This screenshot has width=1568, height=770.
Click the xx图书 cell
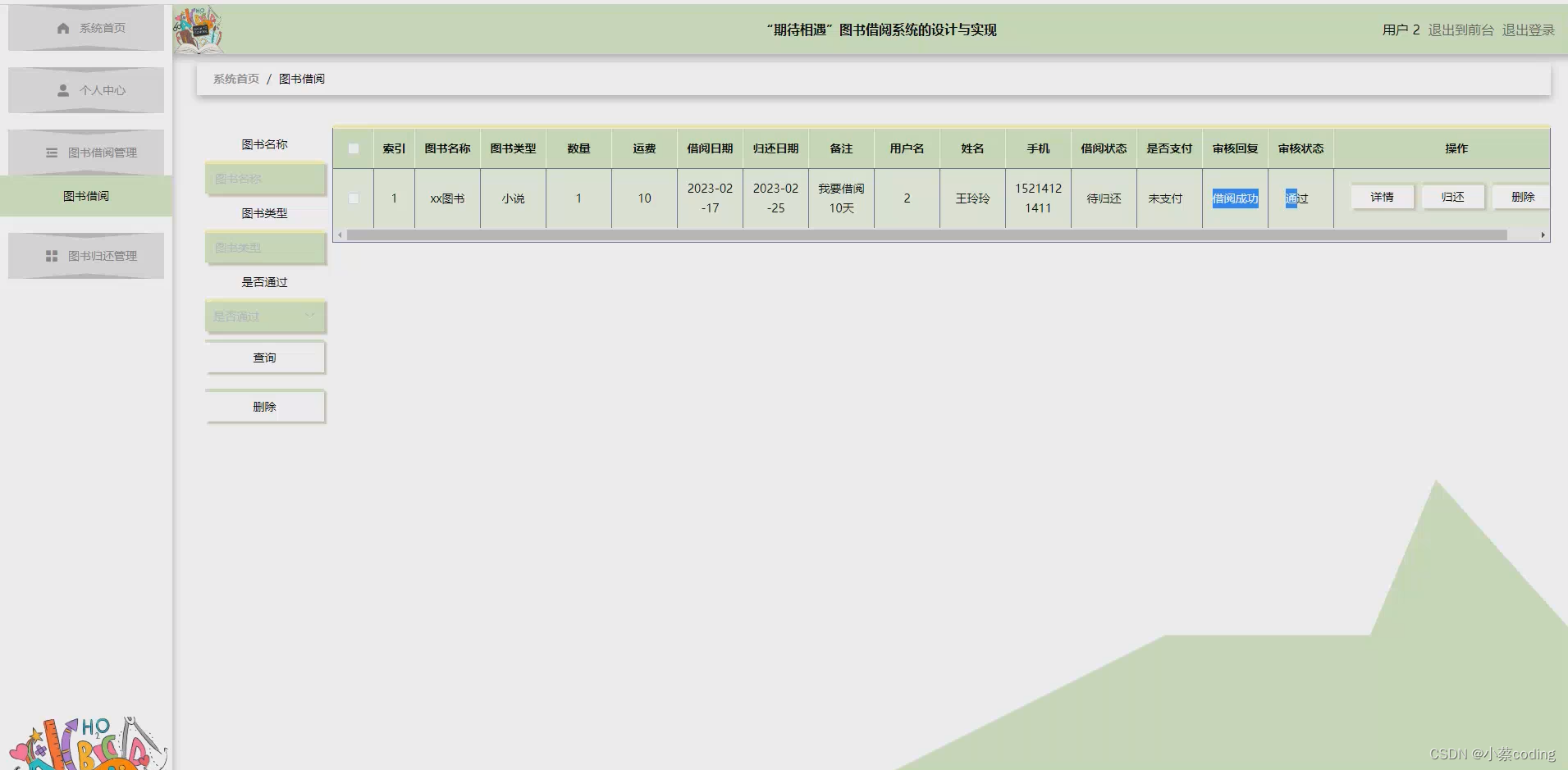447,198
